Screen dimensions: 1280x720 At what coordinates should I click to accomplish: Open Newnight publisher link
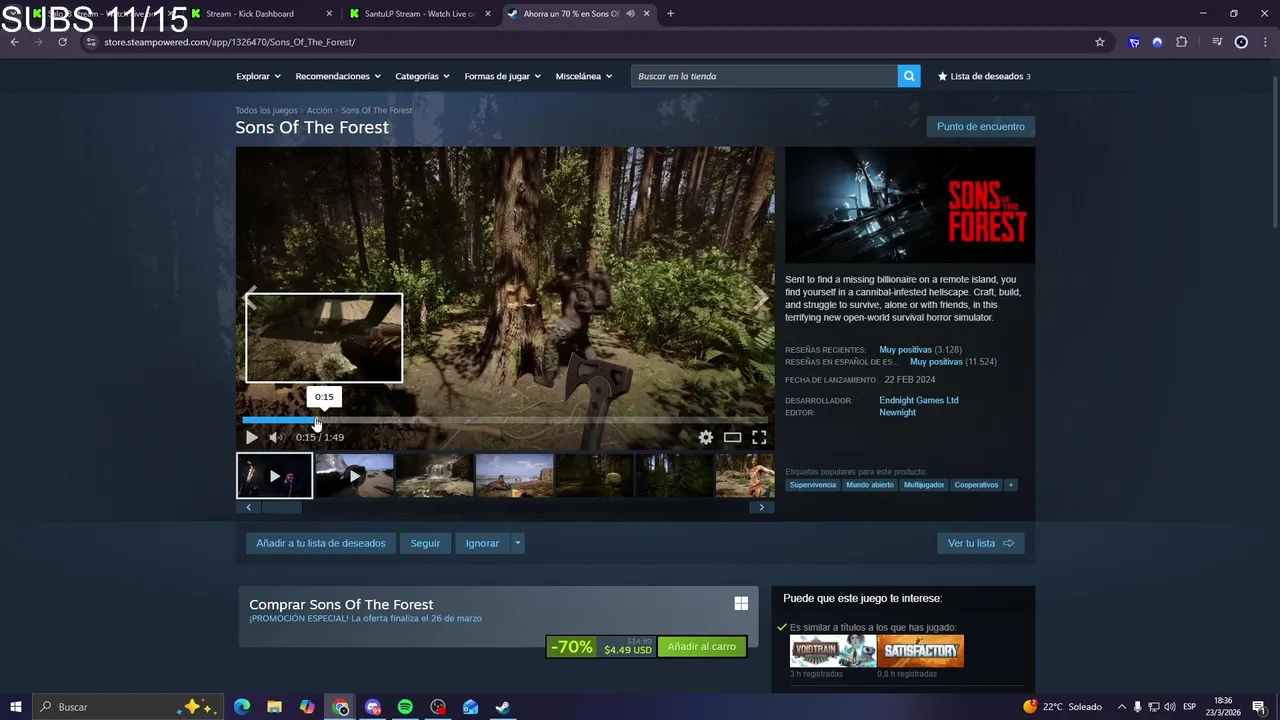tap(897, 412)
